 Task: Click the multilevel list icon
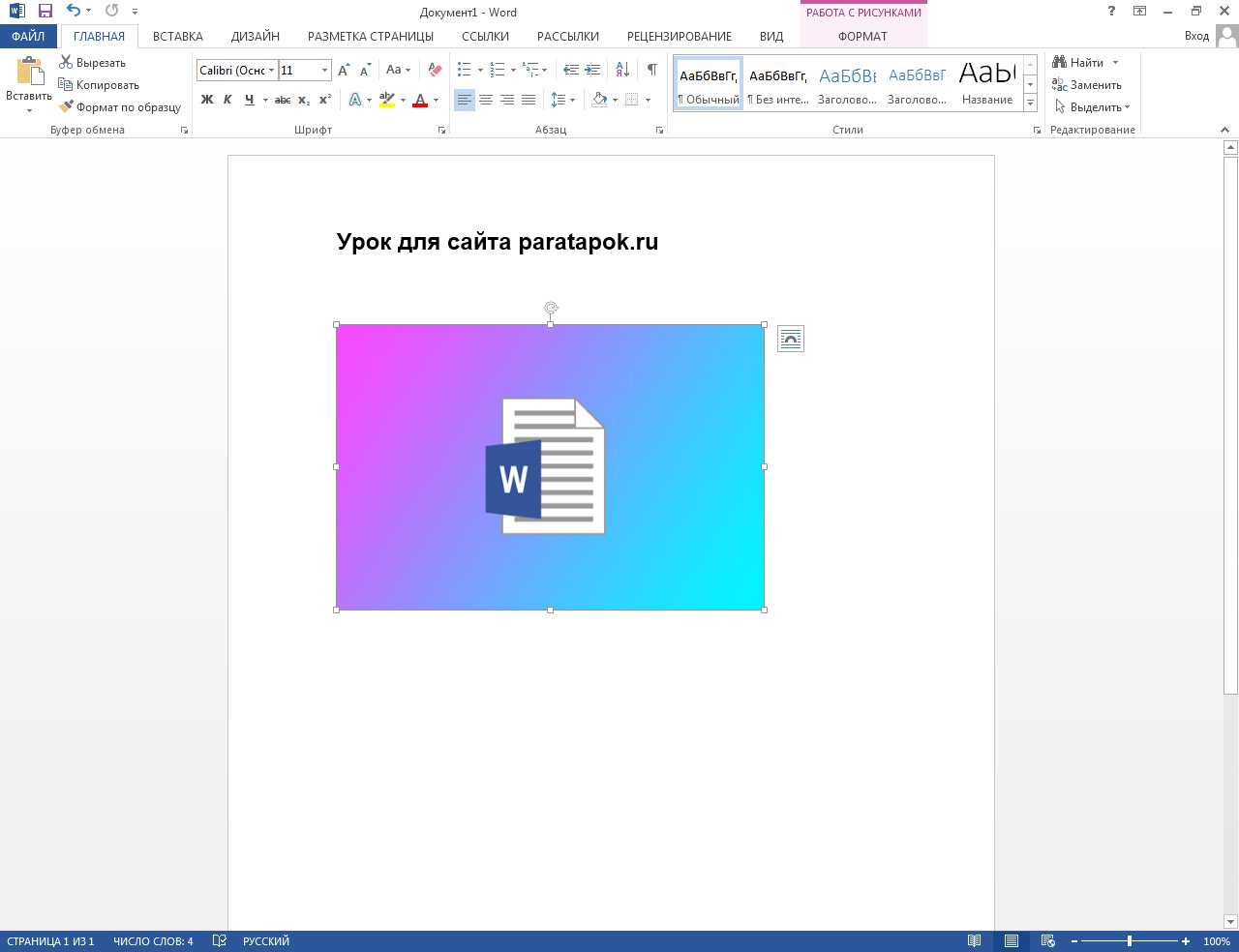(x=530, y=70)
